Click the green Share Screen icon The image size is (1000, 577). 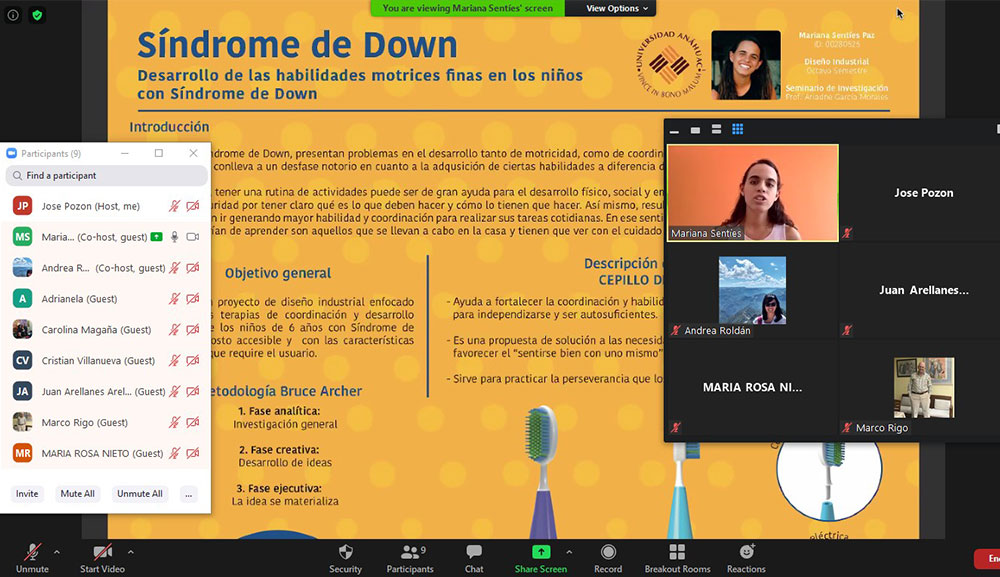[540, 552]
